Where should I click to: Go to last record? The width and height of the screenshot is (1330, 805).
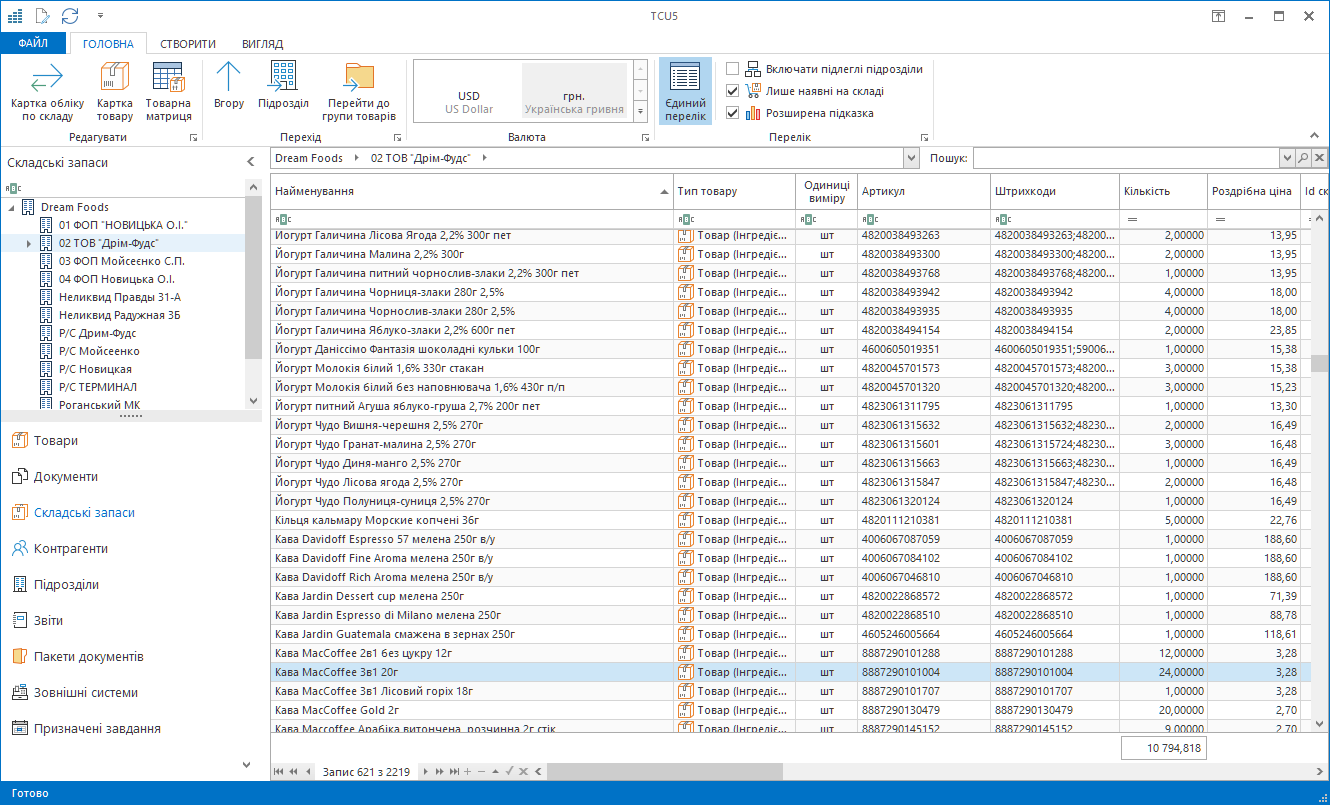click(x=454, y=771)
